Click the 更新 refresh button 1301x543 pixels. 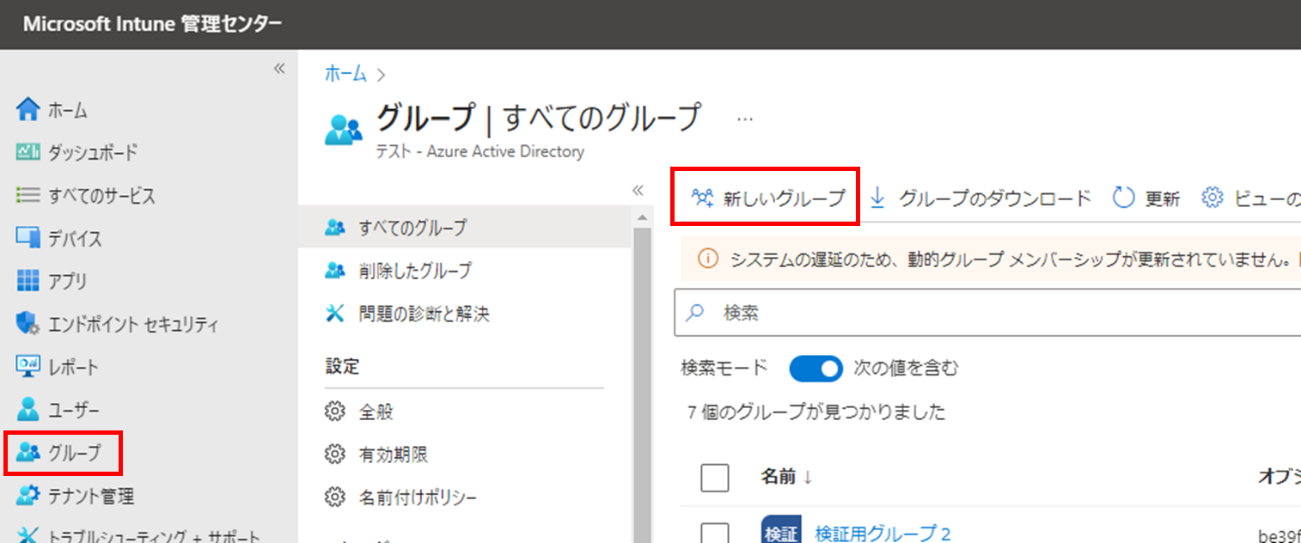1146,198
